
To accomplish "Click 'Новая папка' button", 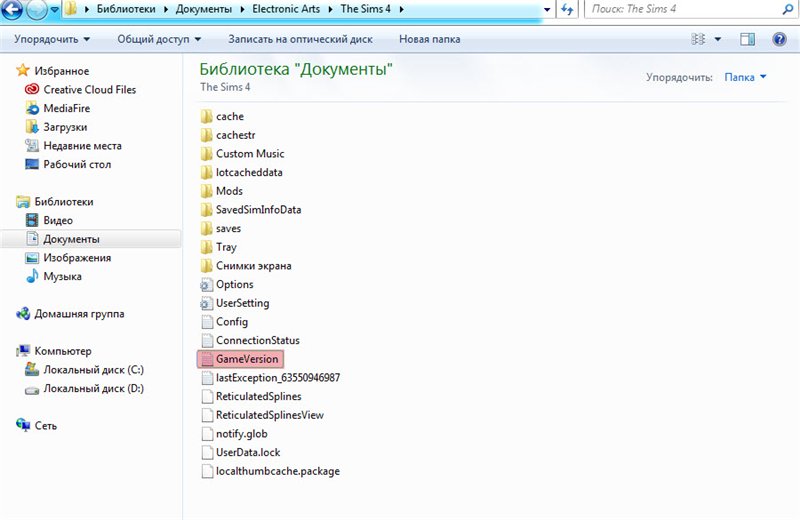I will click(x=430, y=39).
